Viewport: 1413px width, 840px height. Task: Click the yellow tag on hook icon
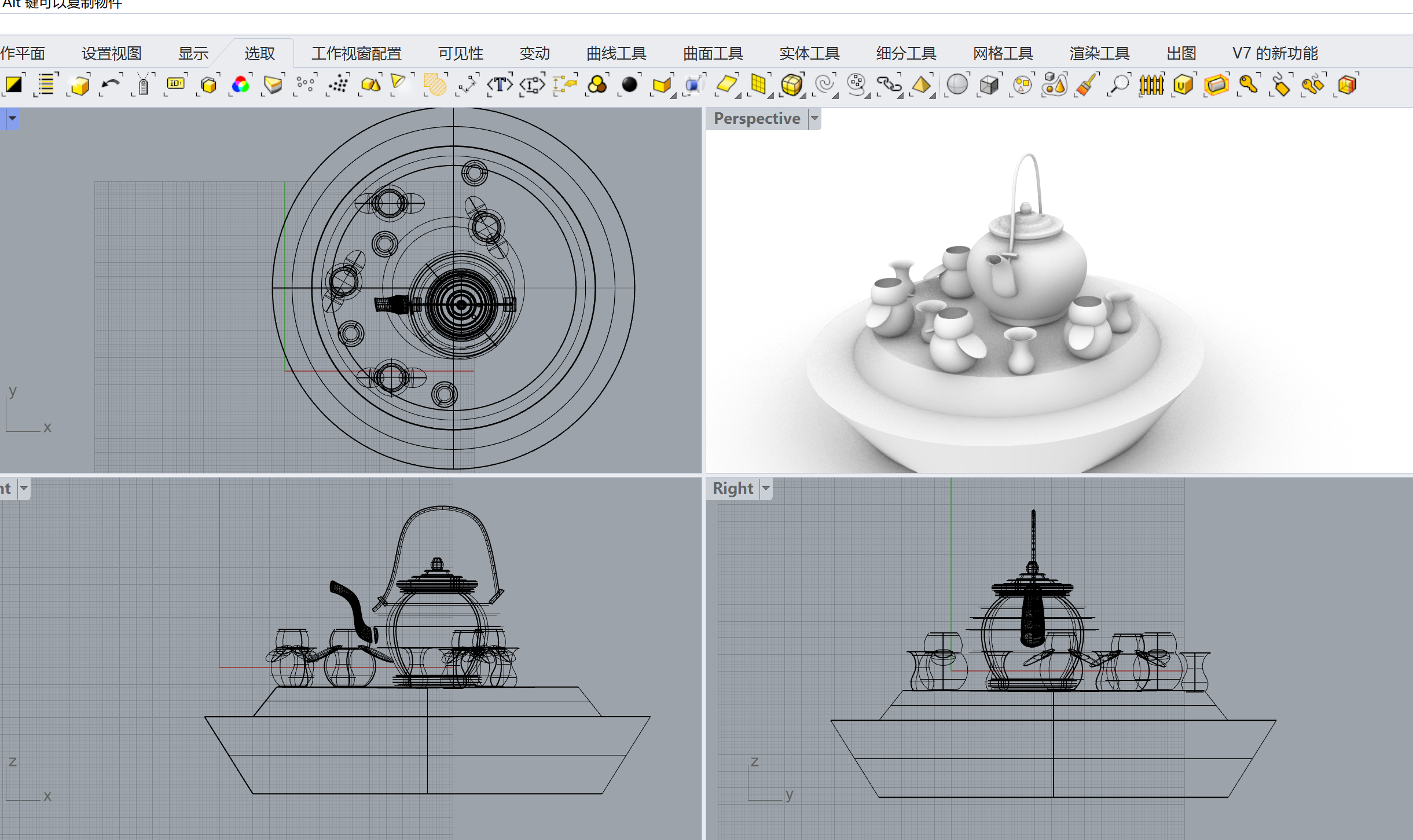pyautogui.click(x=1281, y=85)
